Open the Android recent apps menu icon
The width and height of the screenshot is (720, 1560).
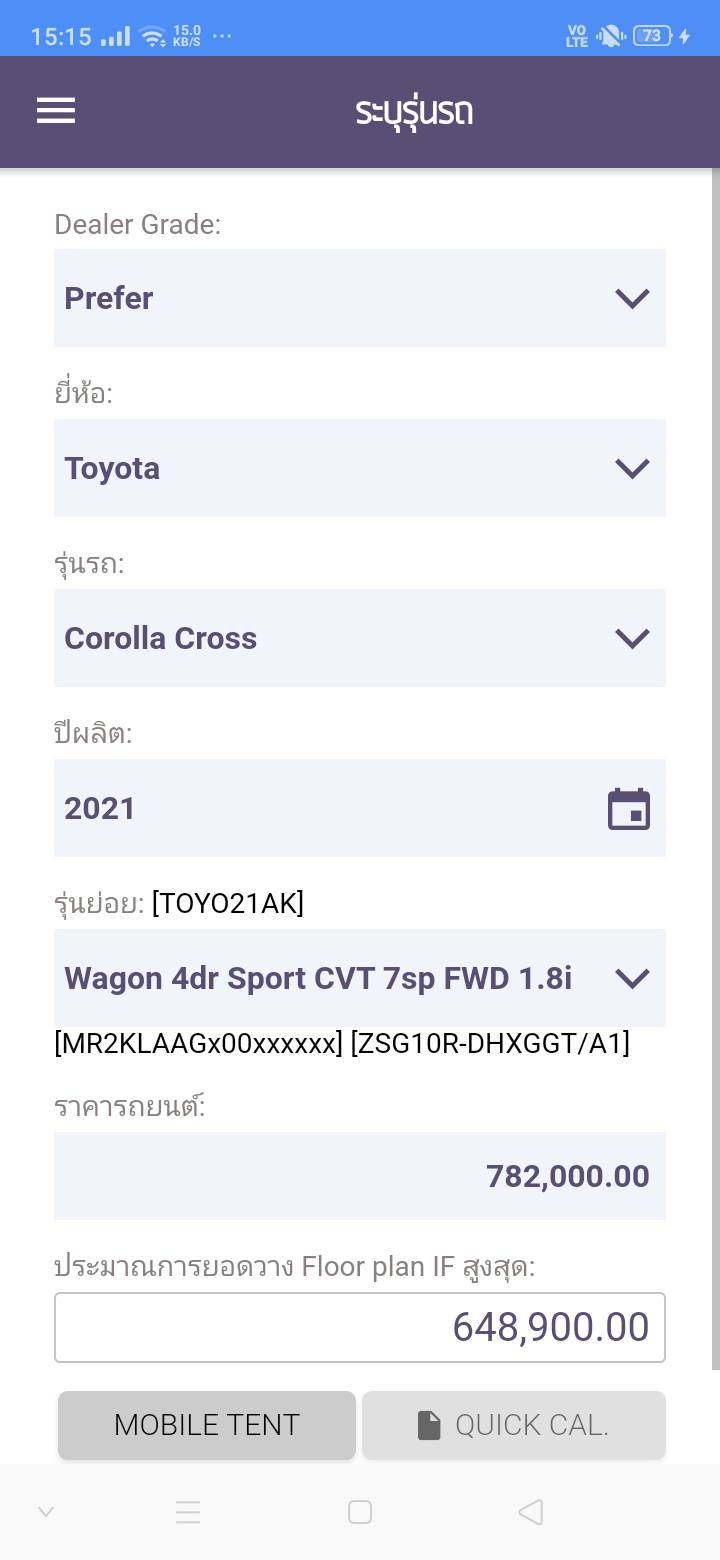pos(188,1512)
